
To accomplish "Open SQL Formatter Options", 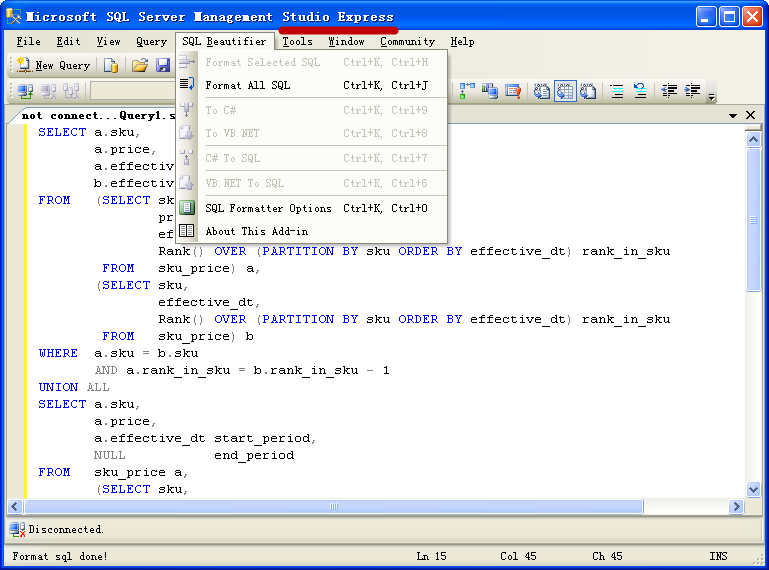I will [x=312, y=208].
